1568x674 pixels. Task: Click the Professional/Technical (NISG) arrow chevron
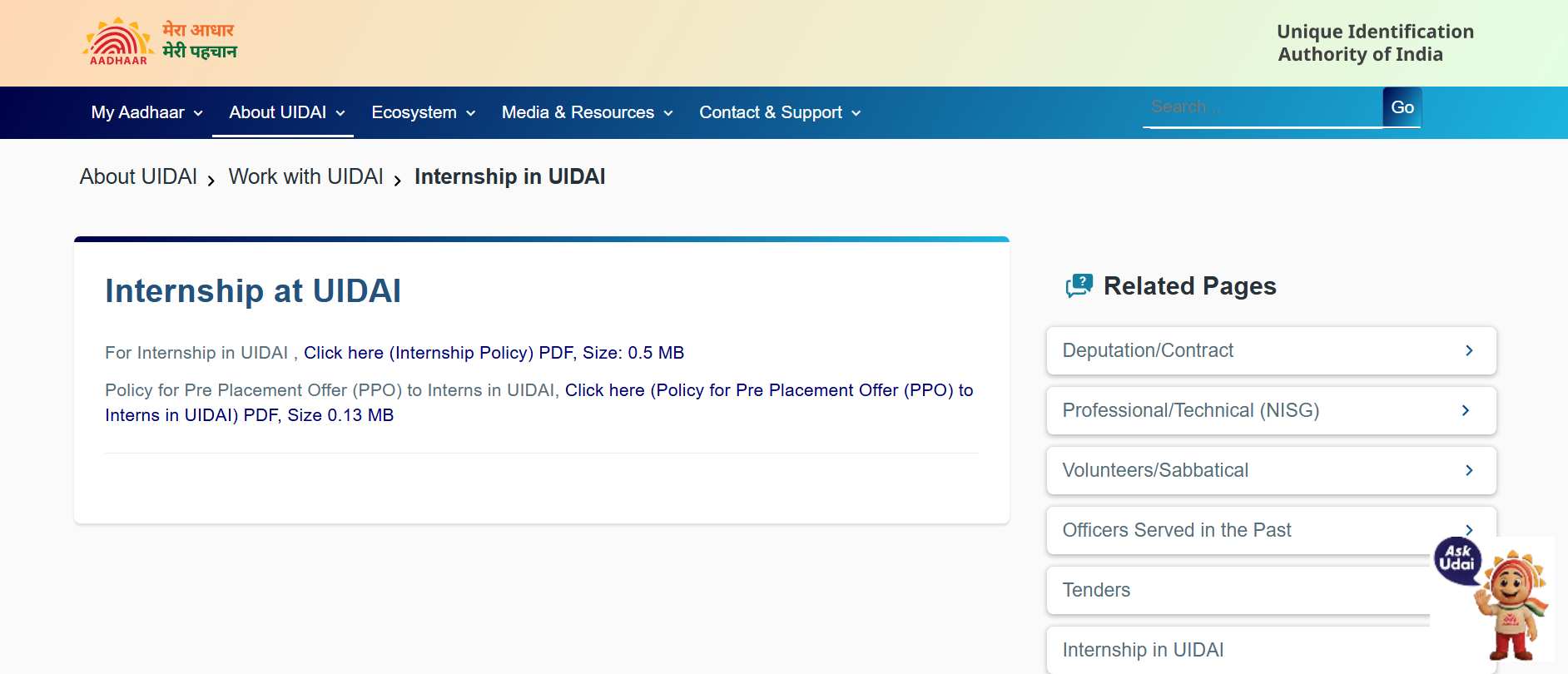coord(1466,410)
